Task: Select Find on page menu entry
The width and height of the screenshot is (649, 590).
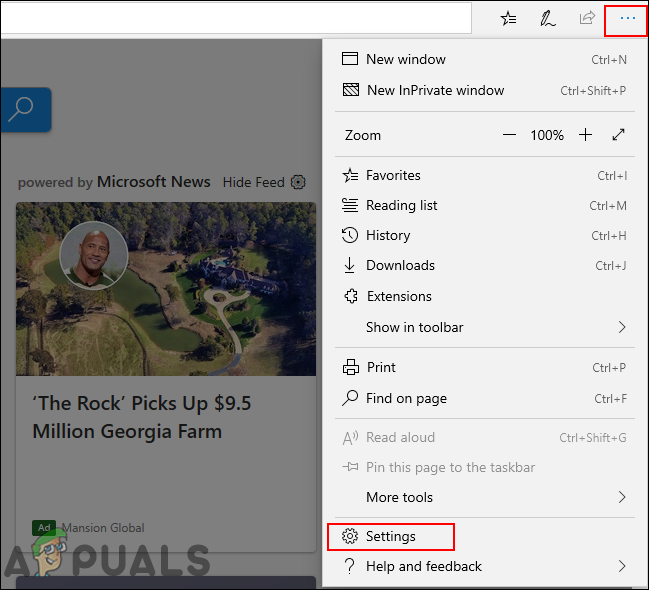Action: click(484, 398)
